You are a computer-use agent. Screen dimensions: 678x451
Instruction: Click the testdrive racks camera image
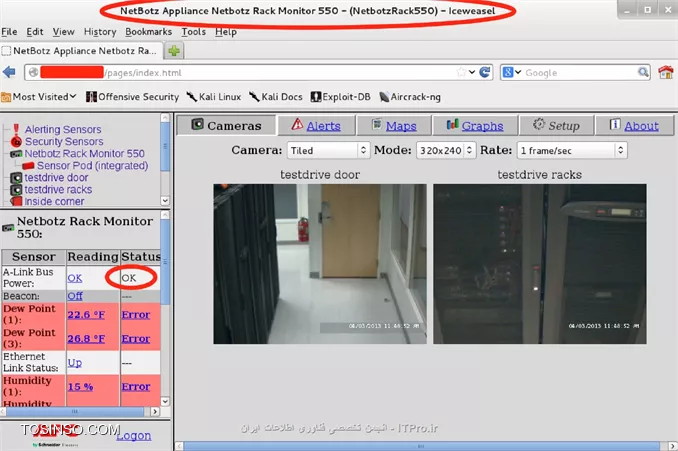(x=540, y=264)
